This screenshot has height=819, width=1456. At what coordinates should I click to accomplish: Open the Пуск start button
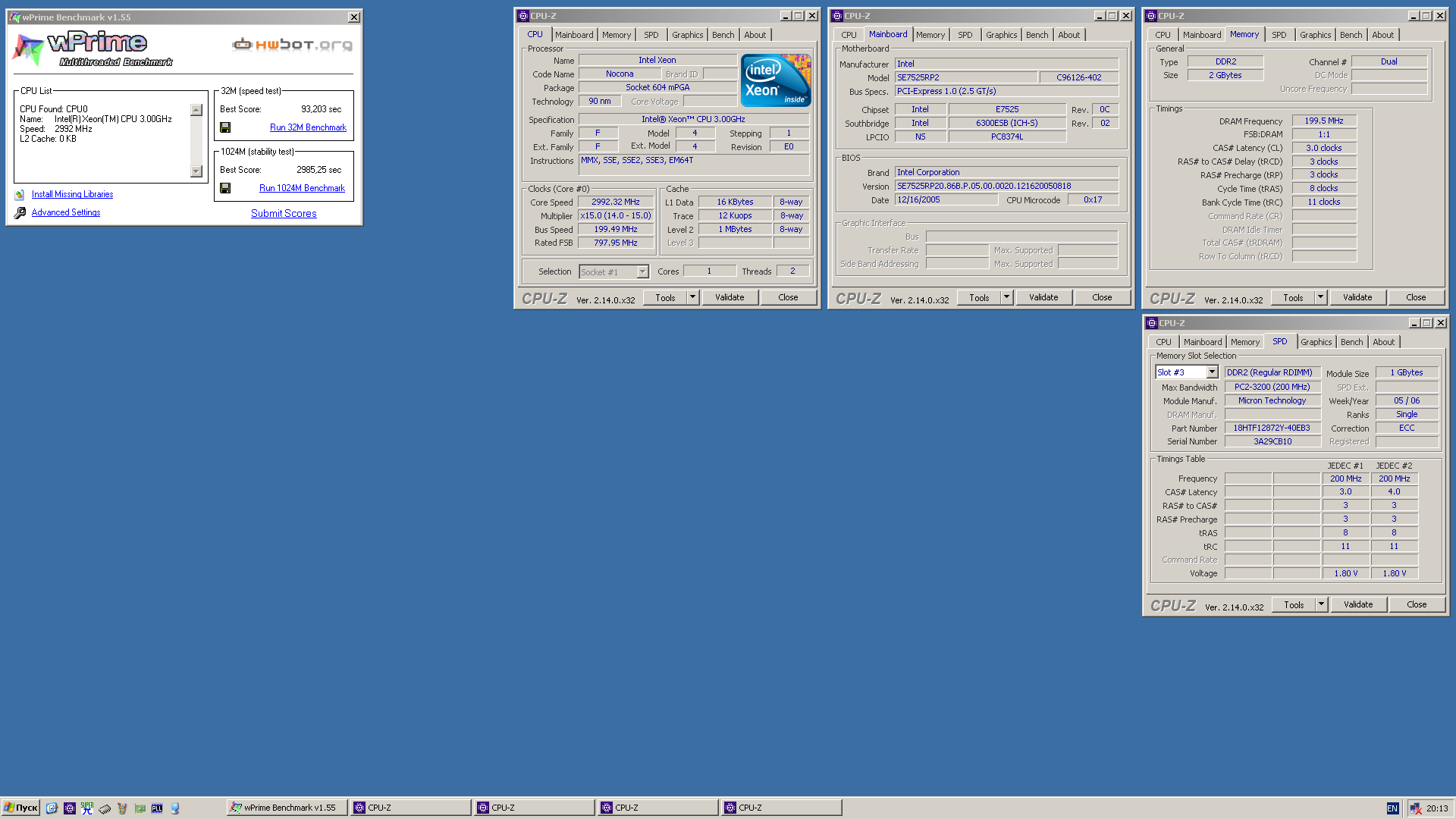tap(20, 808)
